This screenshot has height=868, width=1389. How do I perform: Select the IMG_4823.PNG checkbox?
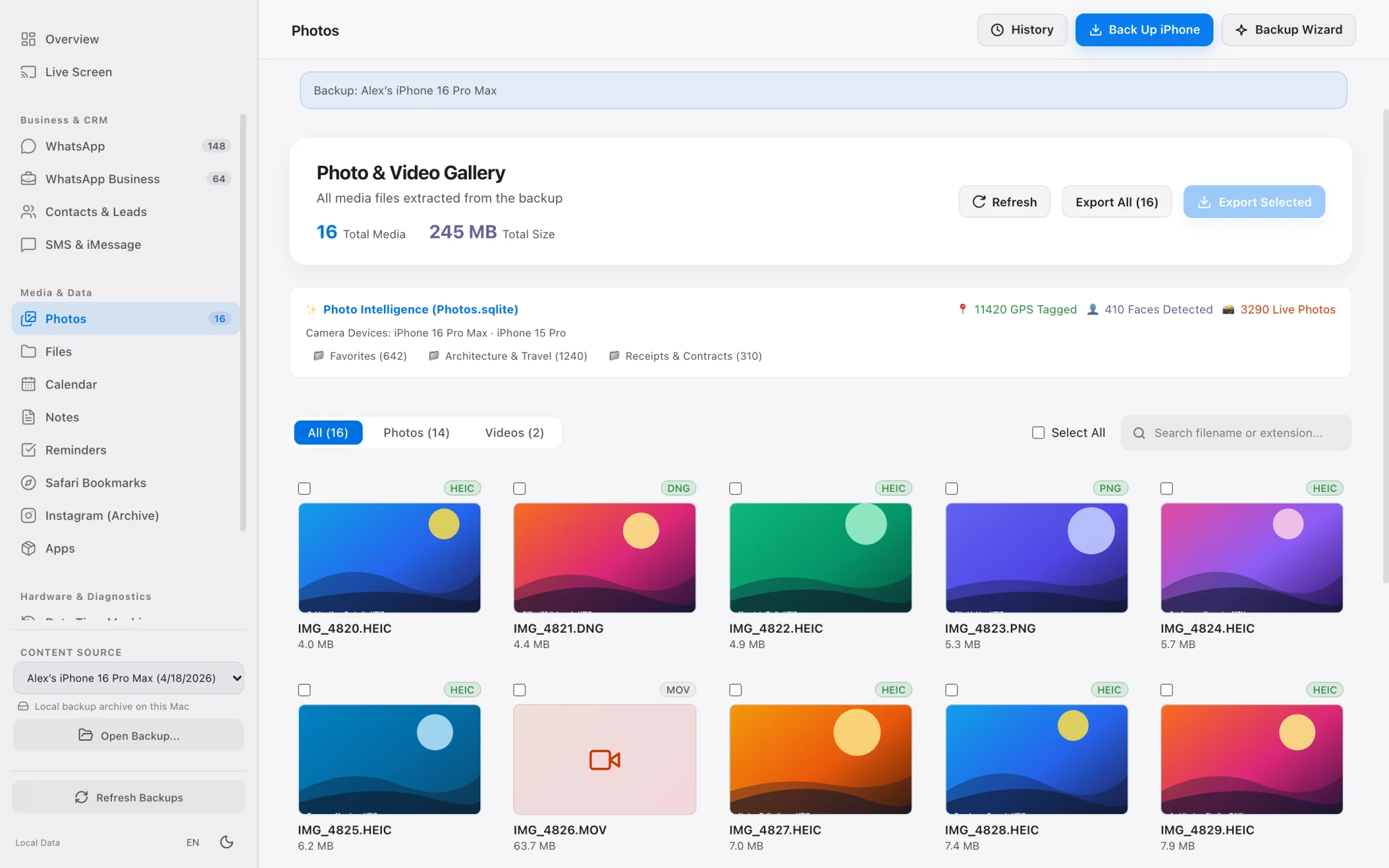point(952,489)
